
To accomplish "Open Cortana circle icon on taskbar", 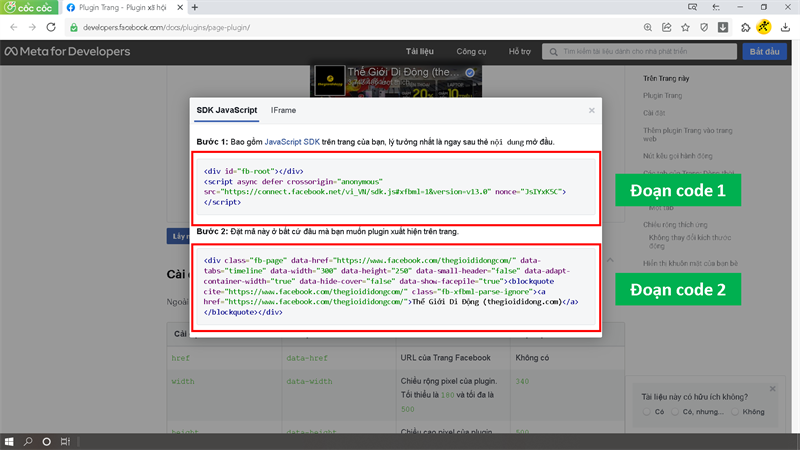I will pos(46,442).
